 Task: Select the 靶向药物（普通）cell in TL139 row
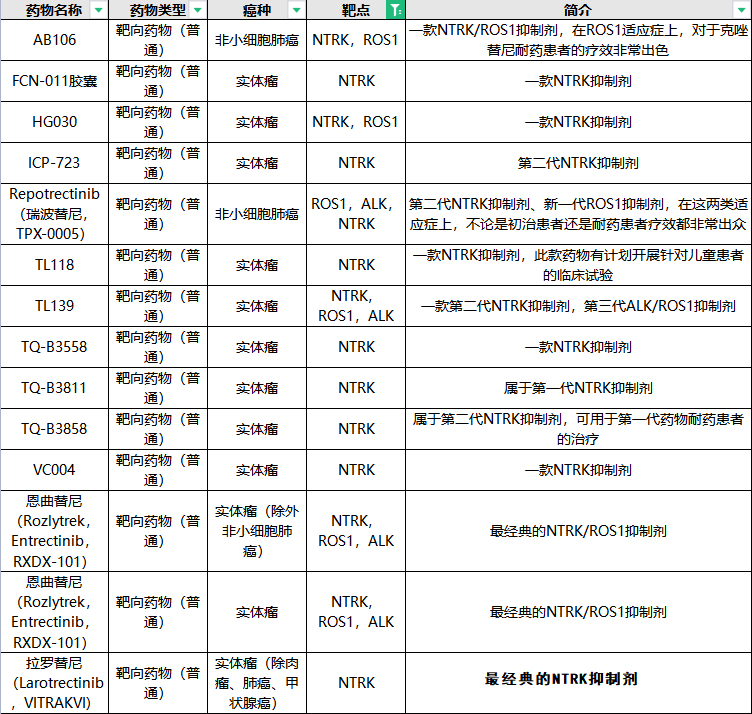pyautogui.click(x=158, y=306)
